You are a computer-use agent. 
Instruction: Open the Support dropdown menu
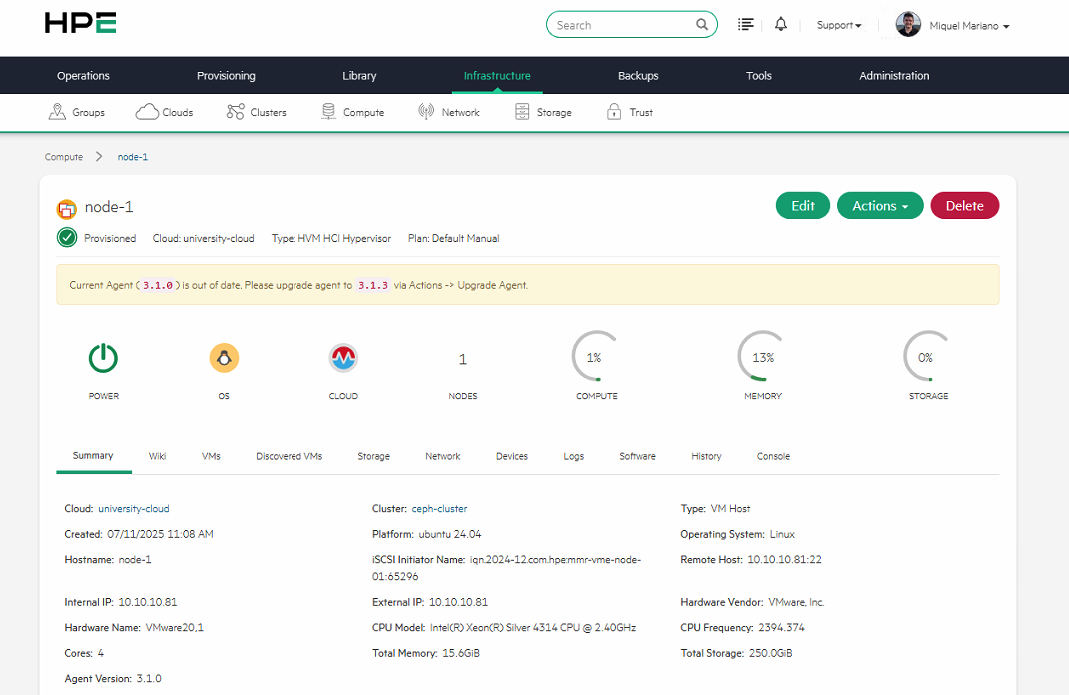(x=838, y=25)
